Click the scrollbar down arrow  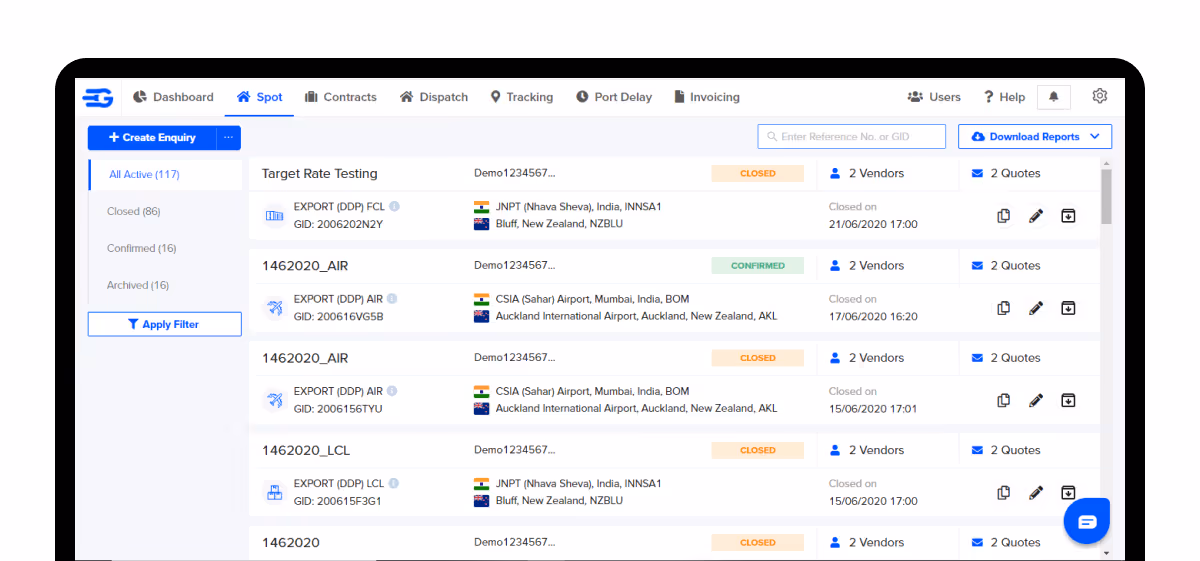coord(1106,552)
